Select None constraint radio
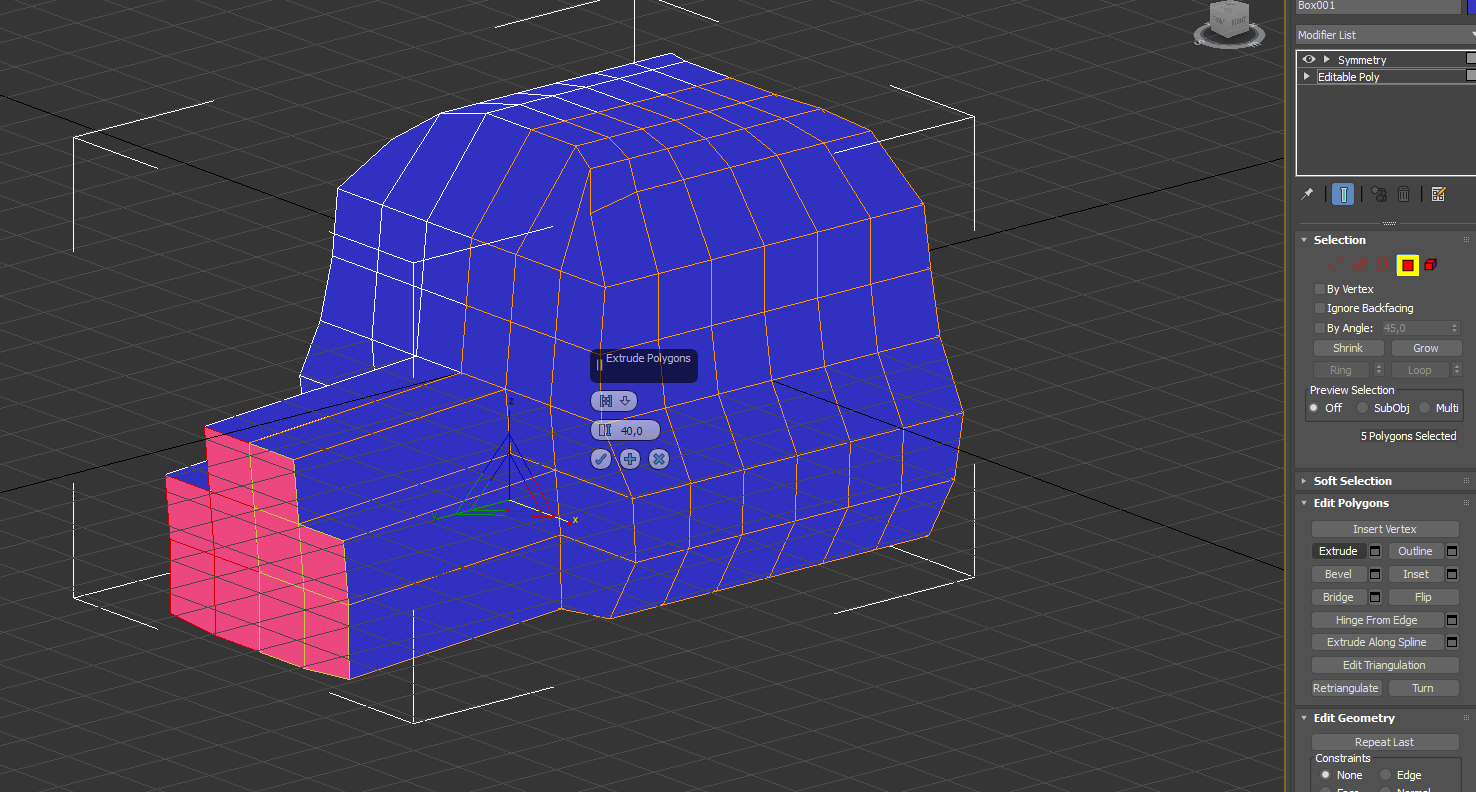Screen dimensions: 1476x792 coord(1326,775)
